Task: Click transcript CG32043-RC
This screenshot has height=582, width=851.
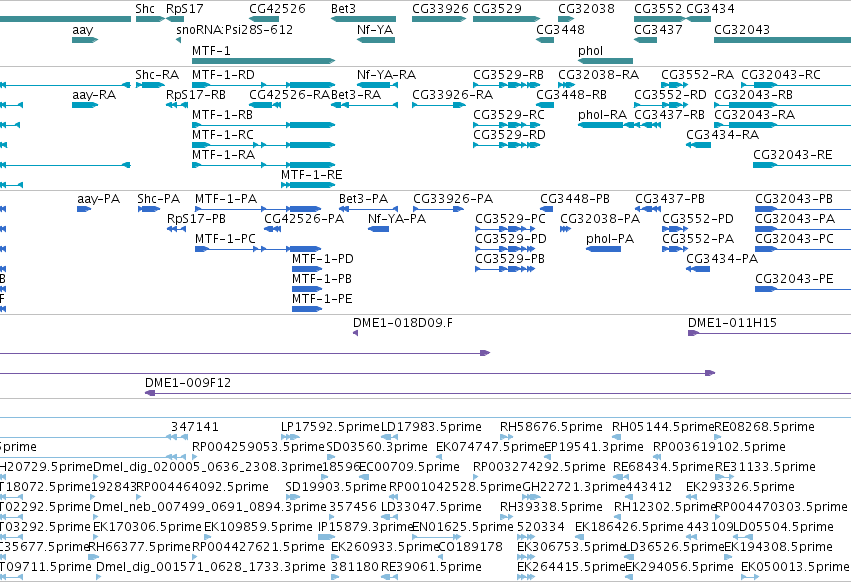Action: coord(796,85)
